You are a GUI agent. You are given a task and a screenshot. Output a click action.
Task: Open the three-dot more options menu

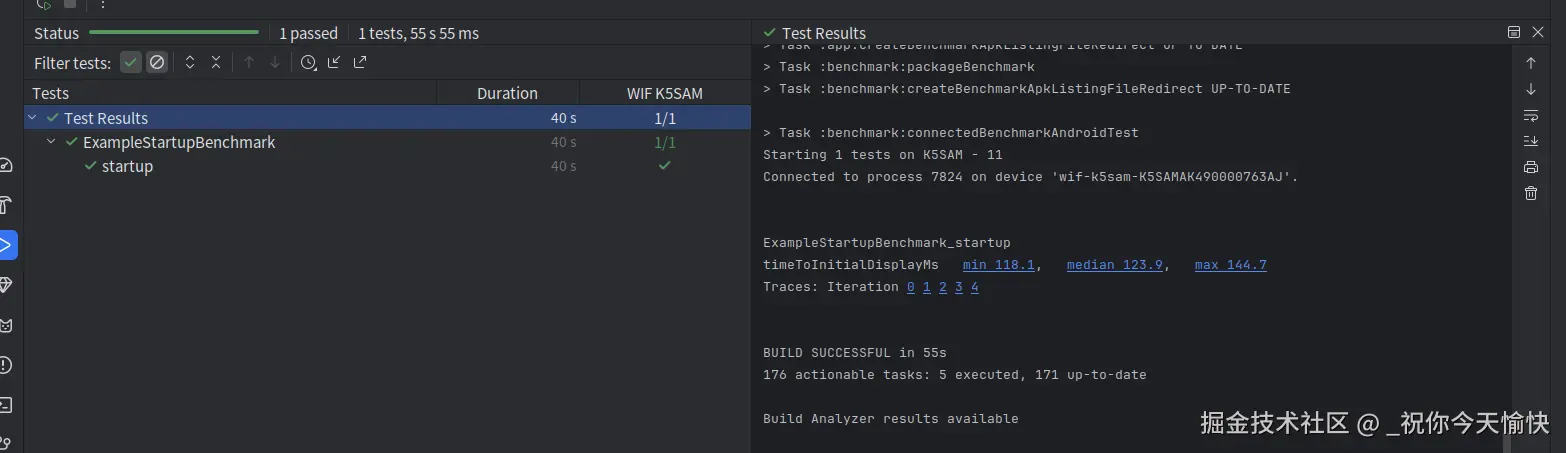(x=101, y=5)
